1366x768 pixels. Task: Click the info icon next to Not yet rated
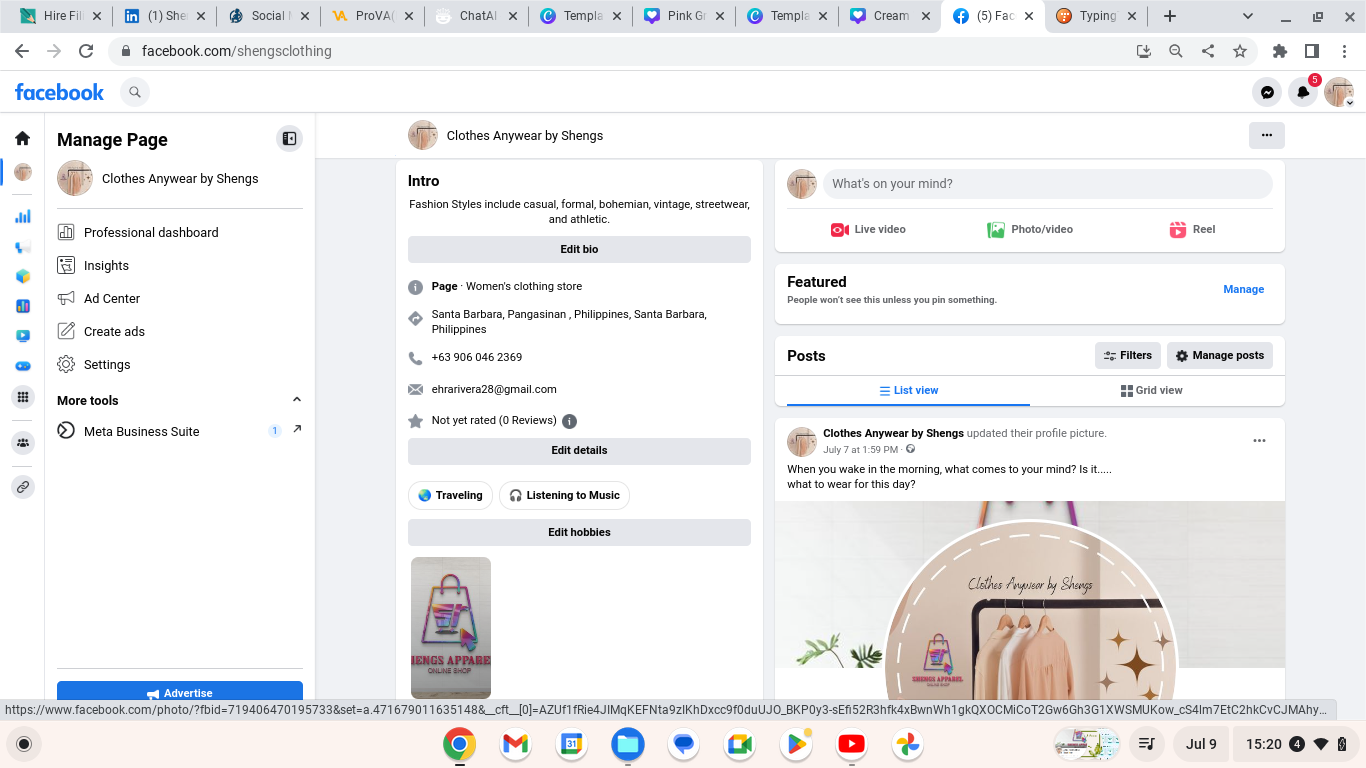click(569, 421)
